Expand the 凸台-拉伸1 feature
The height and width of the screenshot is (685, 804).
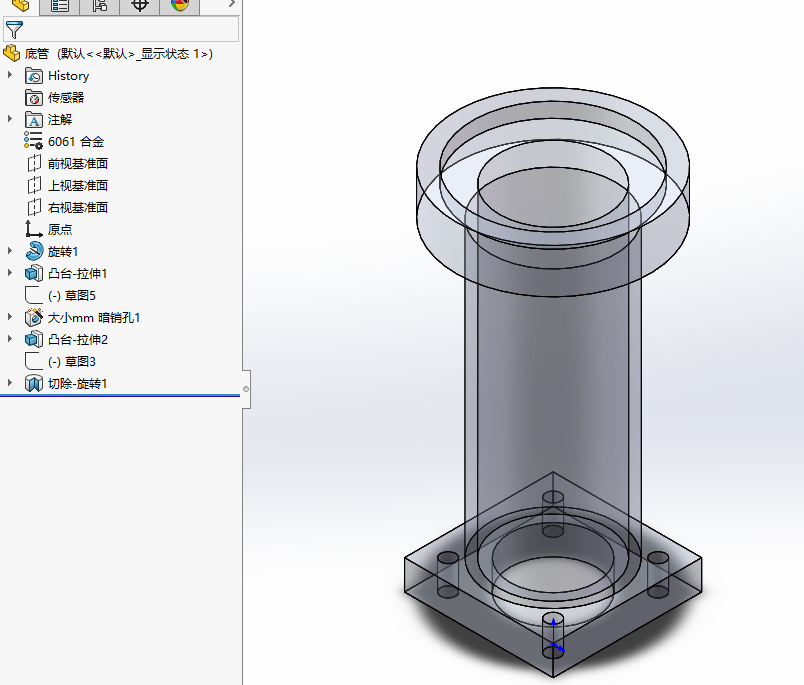pos(10,273)
